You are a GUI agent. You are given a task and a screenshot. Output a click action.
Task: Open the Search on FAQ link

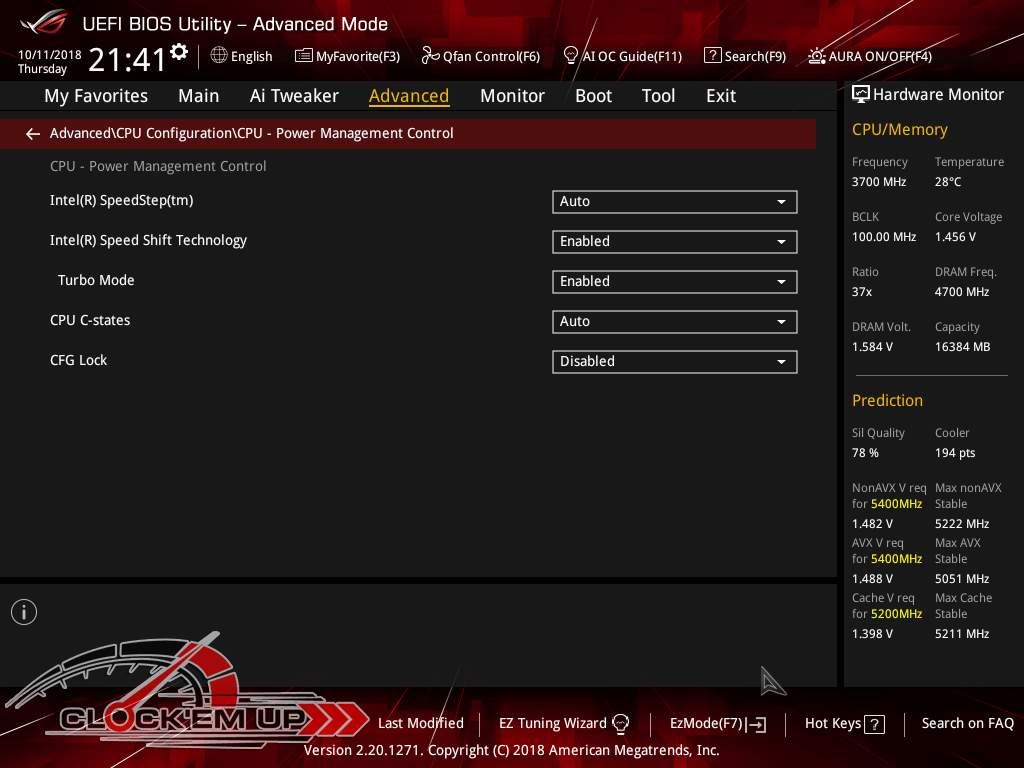point(967,723)
